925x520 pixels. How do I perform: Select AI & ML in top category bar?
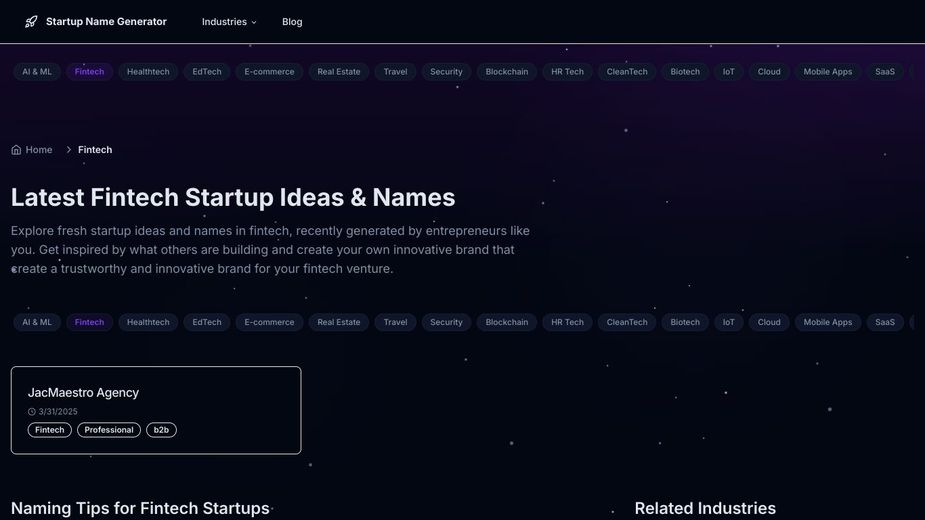pos(37,72)
